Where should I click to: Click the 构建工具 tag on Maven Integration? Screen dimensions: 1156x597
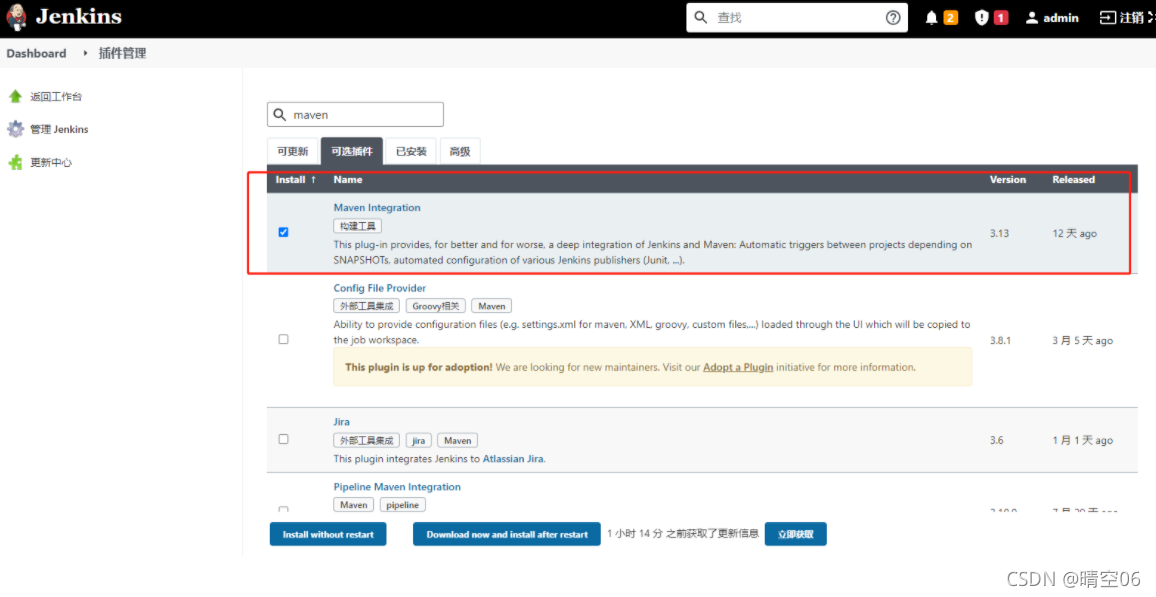358,226
